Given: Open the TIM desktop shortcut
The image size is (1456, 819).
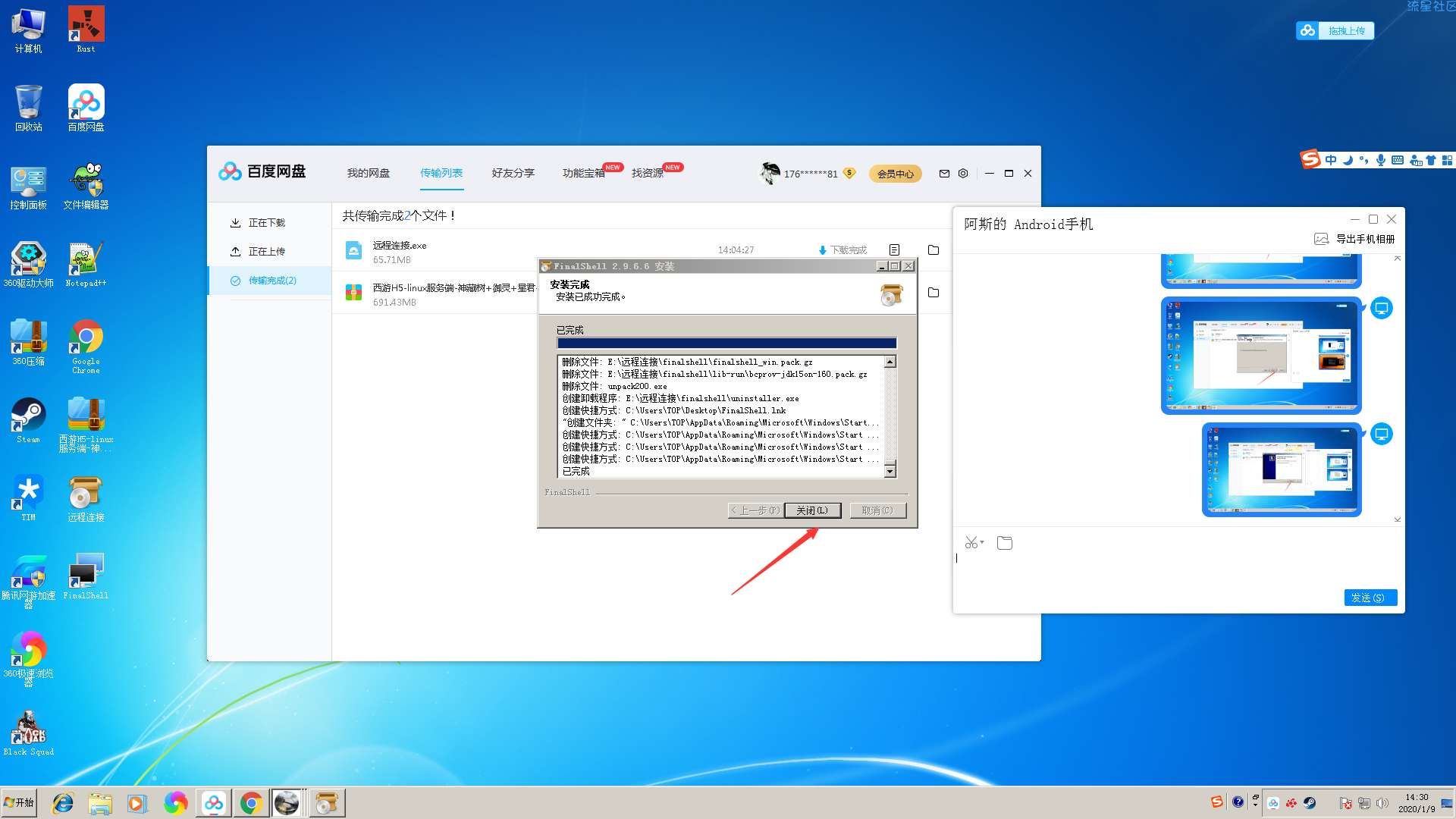Looking at the screenshot, I should click(28, 499).
